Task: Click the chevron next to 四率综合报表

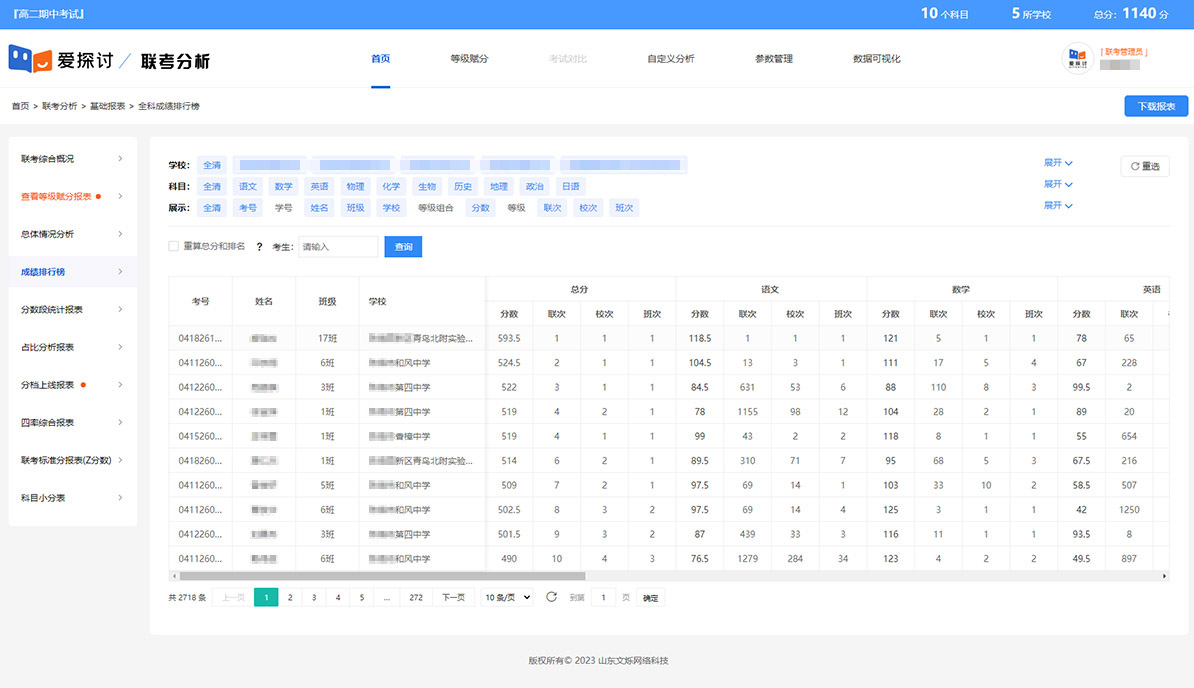Action: 120,423
